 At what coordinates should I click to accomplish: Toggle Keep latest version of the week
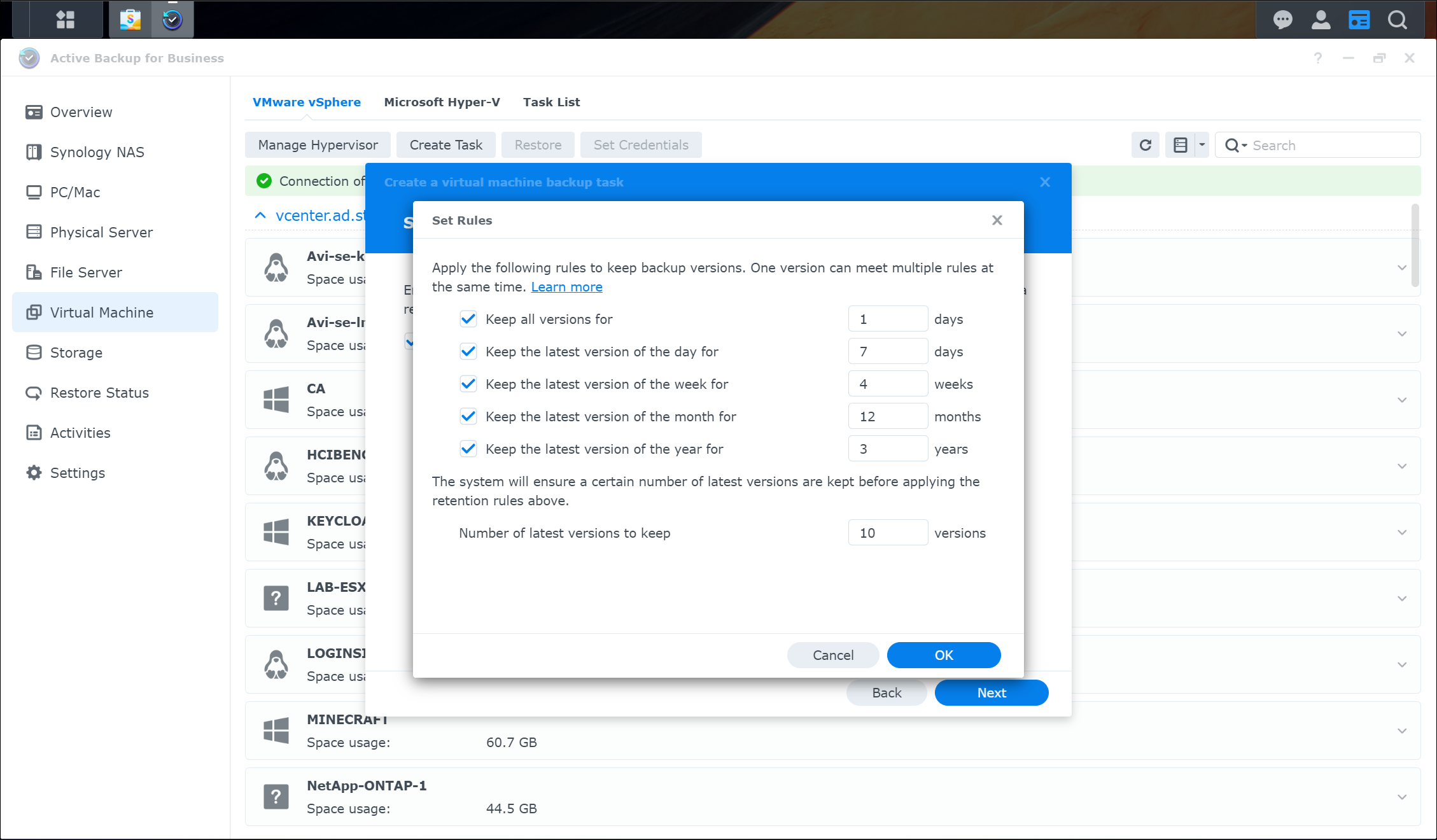click(x=468, y=384)
